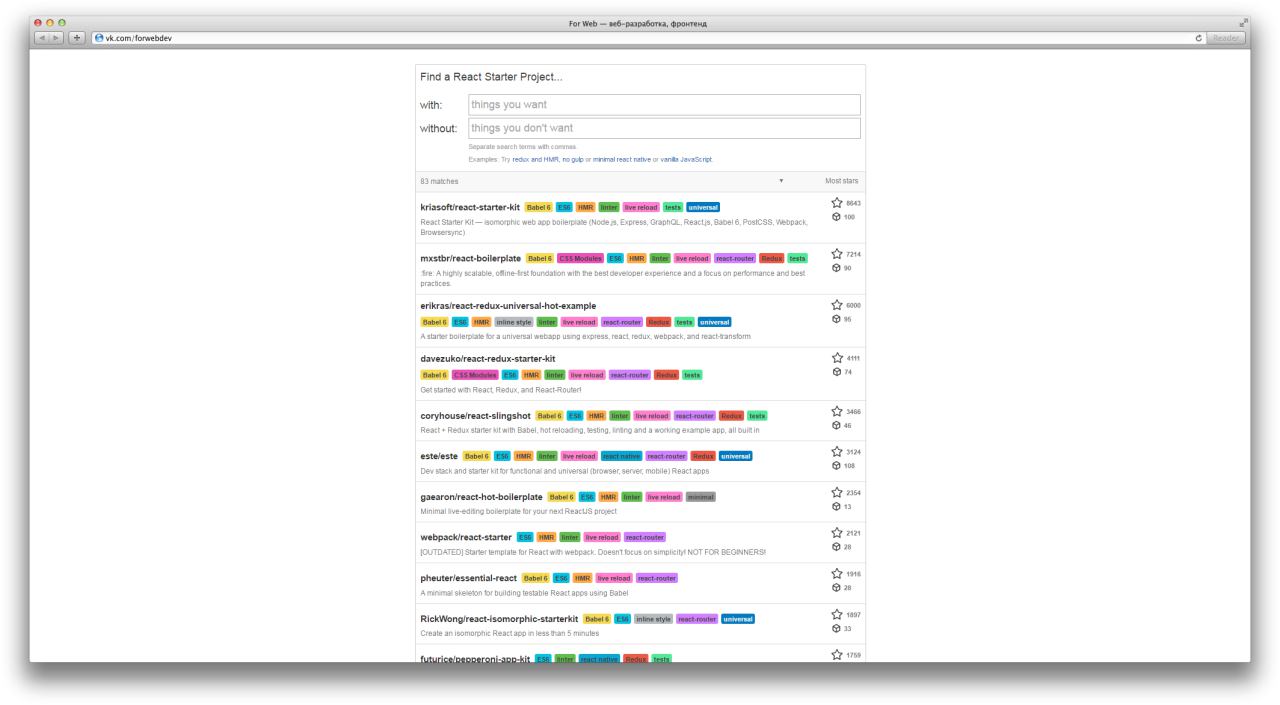Click the package icon for pheuter/essential-react
1280x705 pixels.
coord(837,588)
